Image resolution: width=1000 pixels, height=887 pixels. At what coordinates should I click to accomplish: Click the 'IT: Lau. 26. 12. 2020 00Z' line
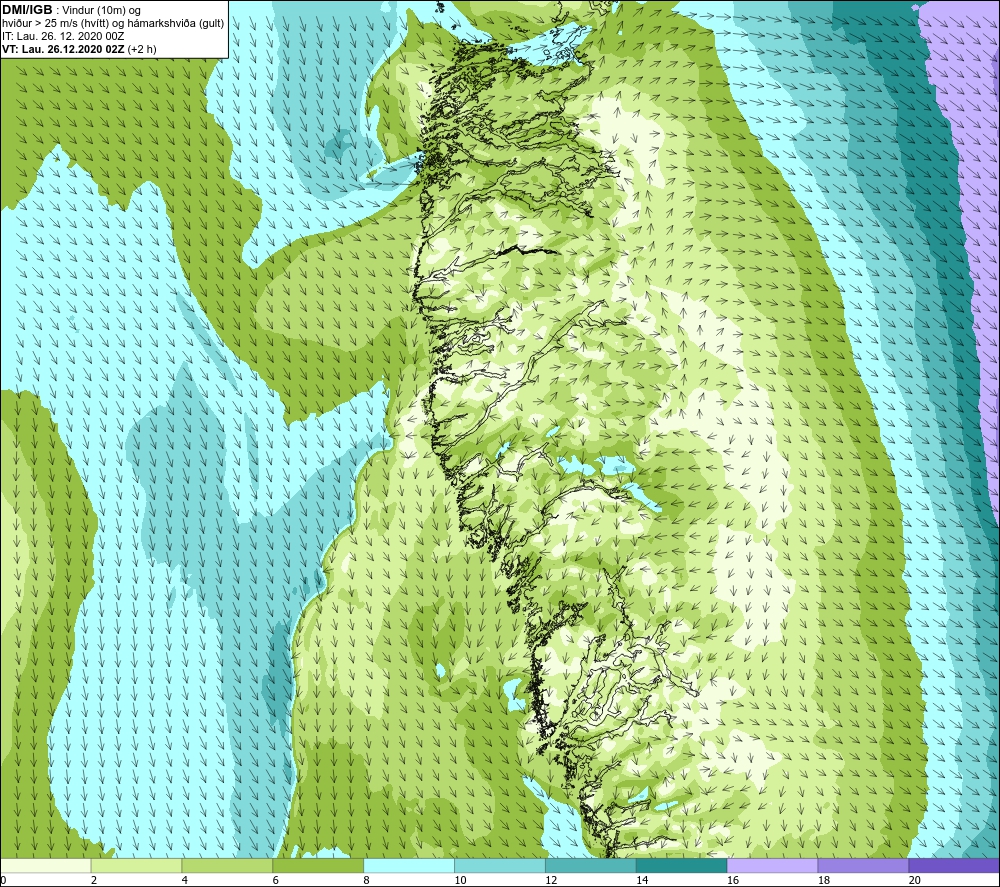63,36
